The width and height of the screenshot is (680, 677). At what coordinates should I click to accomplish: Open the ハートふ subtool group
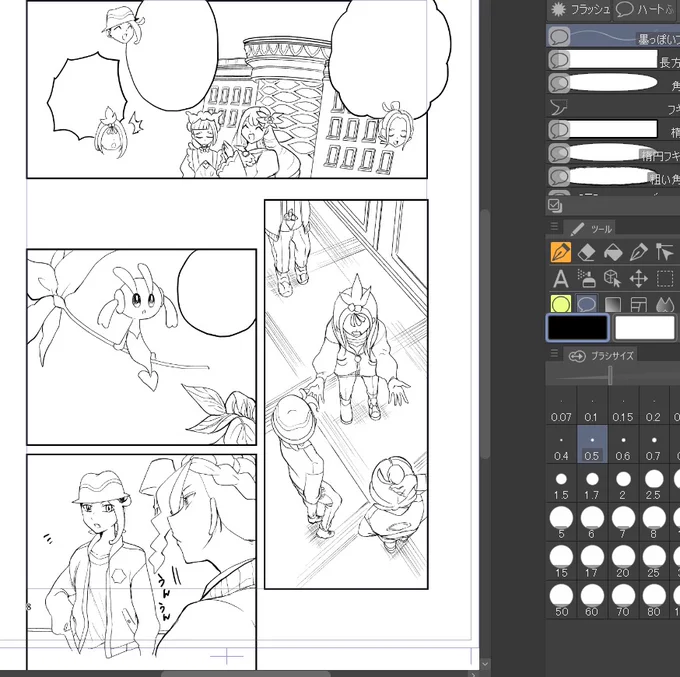(x=646, y=10)
